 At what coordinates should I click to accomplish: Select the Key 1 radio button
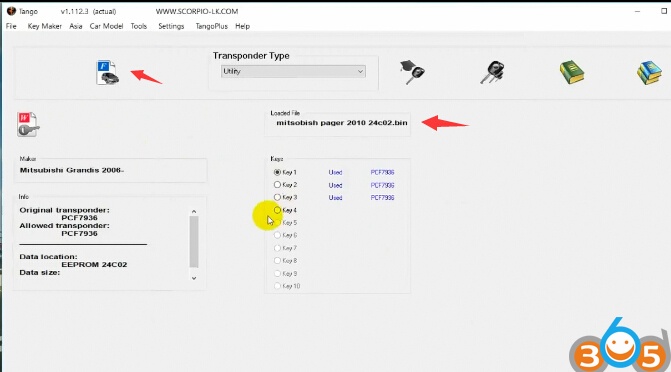point(277,172)
